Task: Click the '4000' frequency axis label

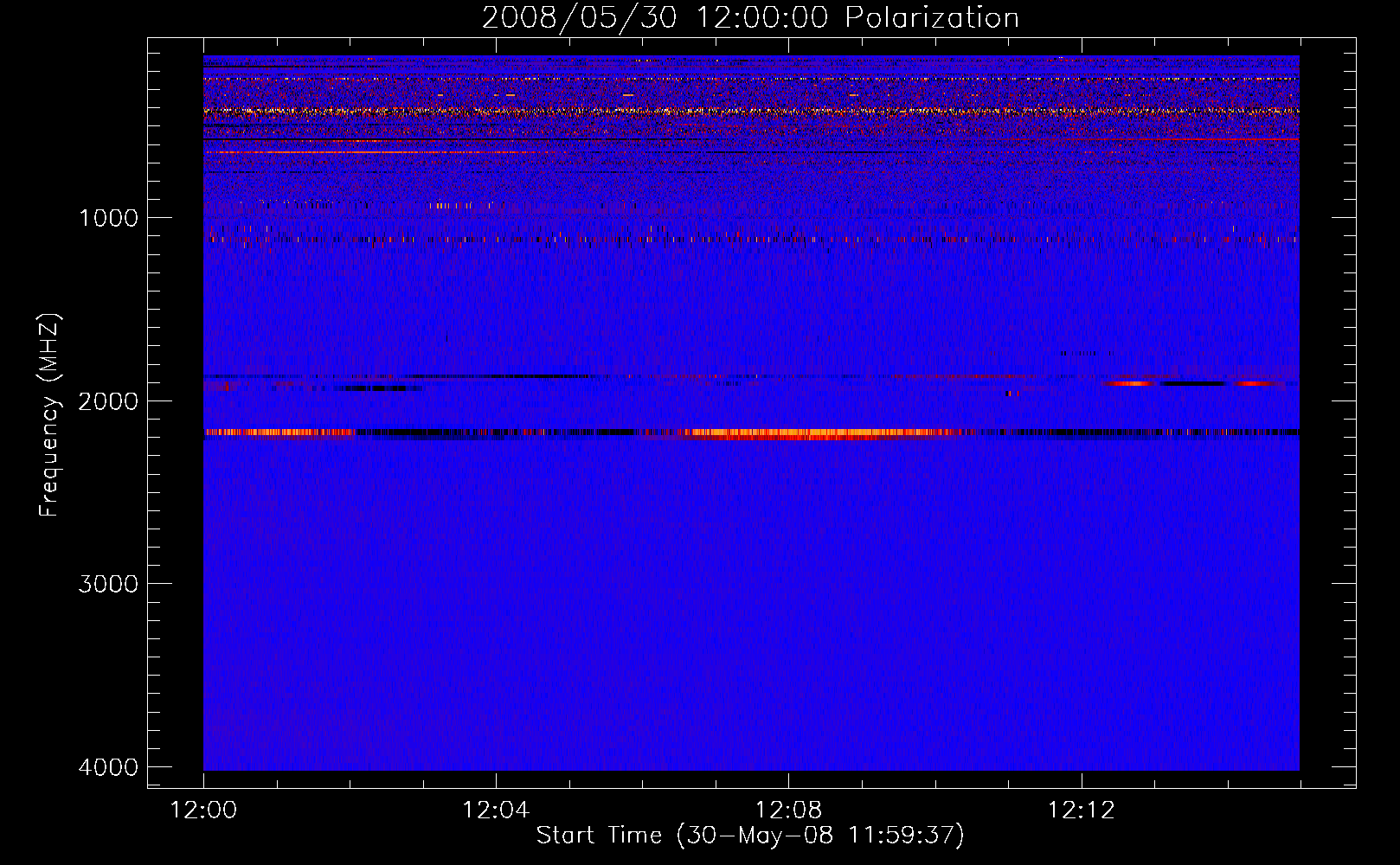Action: pos(108,767)
